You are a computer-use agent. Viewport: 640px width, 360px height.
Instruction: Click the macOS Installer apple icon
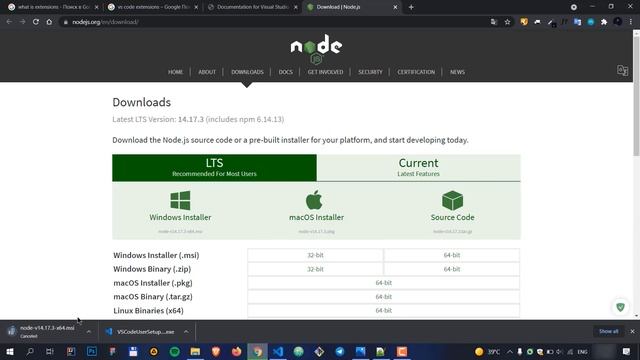click(x=314, y=200)
